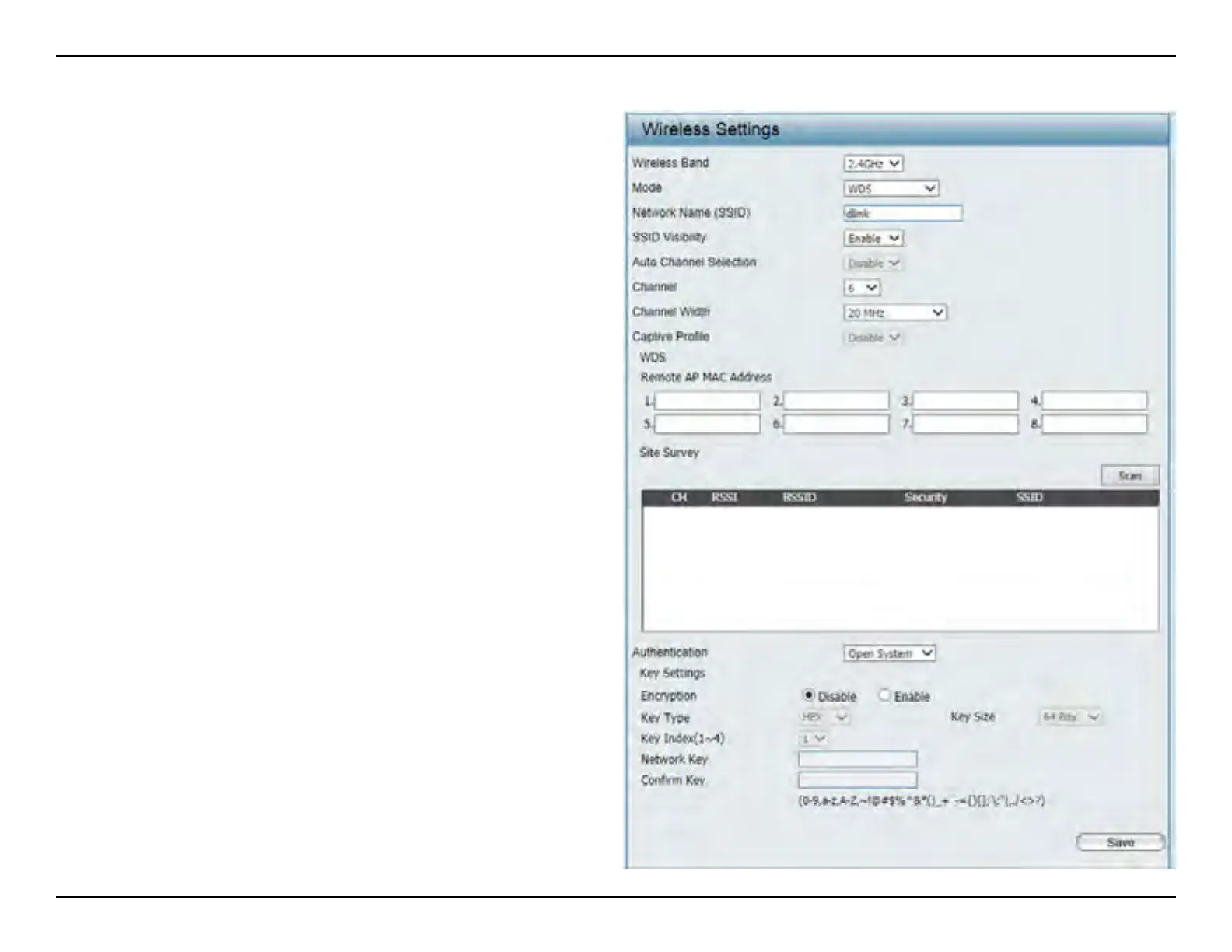Open the SSID Visibility dropdown
The width and height of the screenshot is (1232, 952).
873,238
